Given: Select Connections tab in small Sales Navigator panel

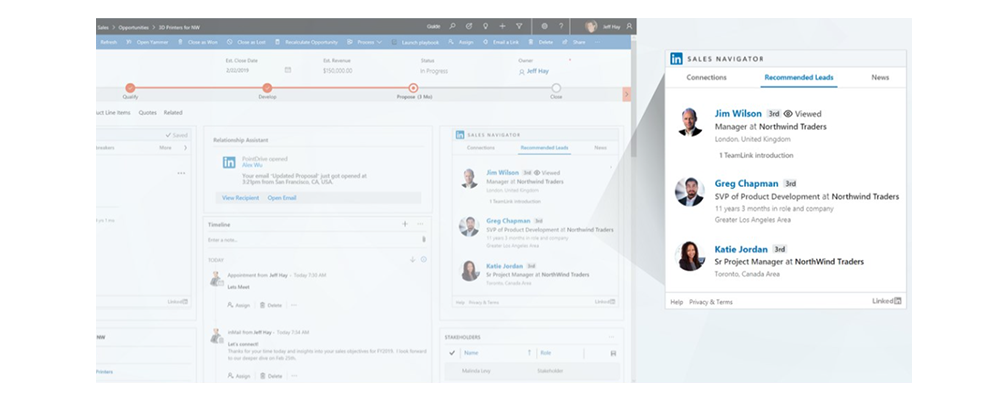Looking at the screenshot, I should point(481,147).
